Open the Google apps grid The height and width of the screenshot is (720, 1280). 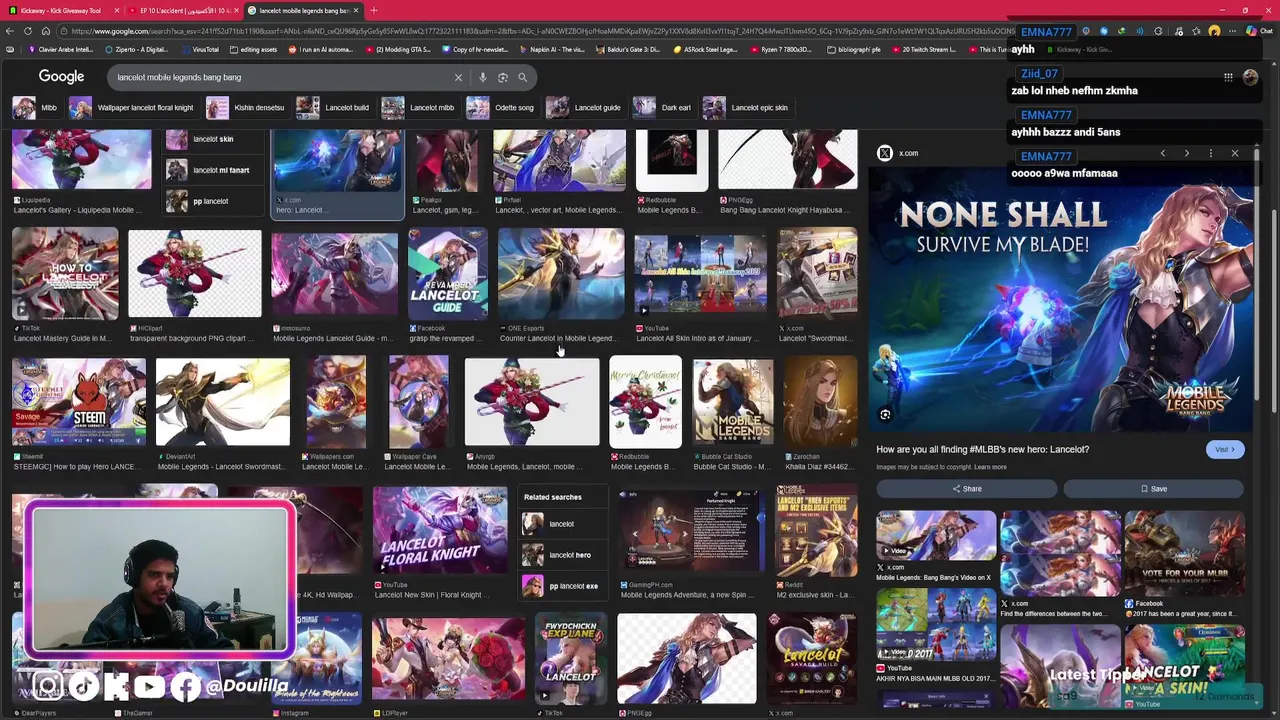point(1228,77)
